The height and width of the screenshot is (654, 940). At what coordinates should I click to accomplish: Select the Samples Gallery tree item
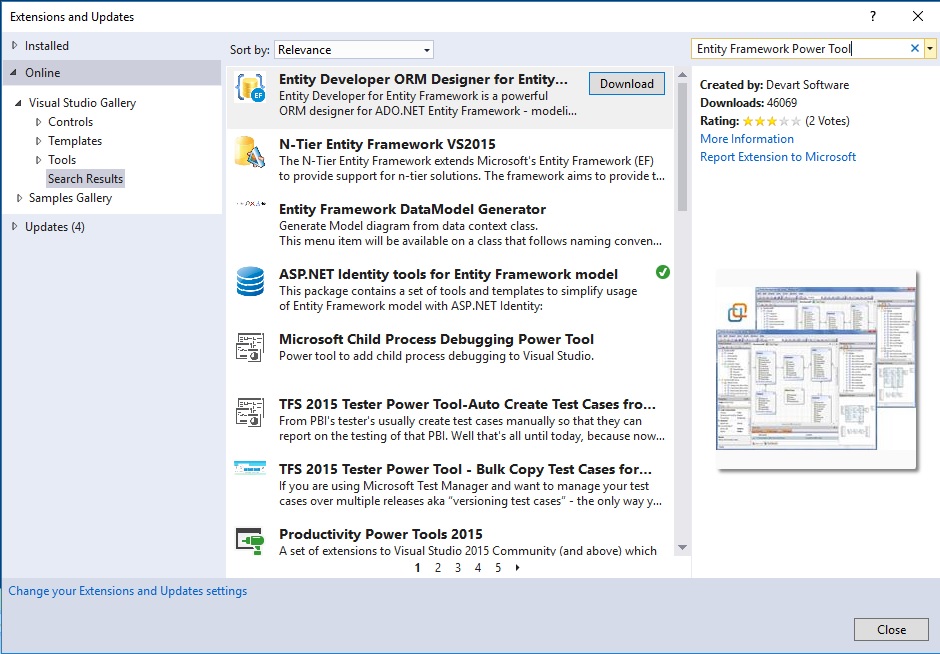pos(70,198)
